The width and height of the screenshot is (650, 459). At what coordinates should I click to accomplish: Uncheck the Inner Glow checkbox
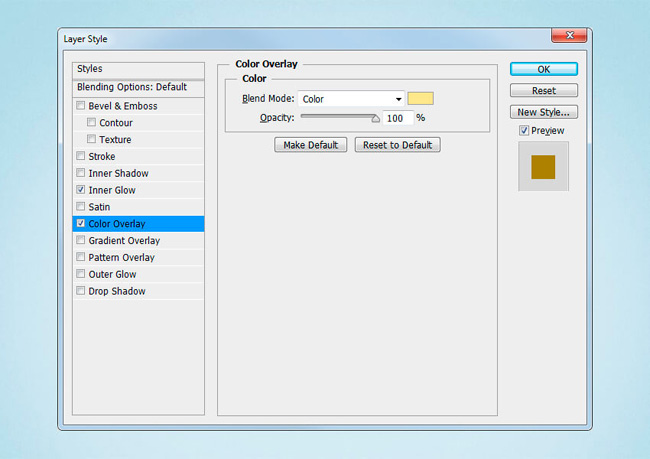pyautogui.click(x=81, y=189)
